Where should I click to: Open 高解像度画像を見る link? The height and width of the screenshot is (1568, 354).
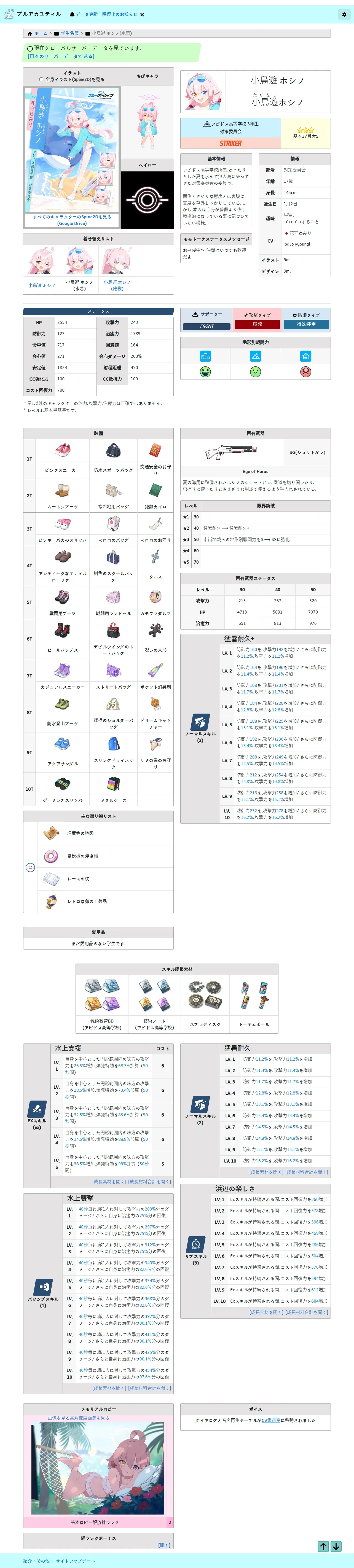click(x=90, y=1418)
